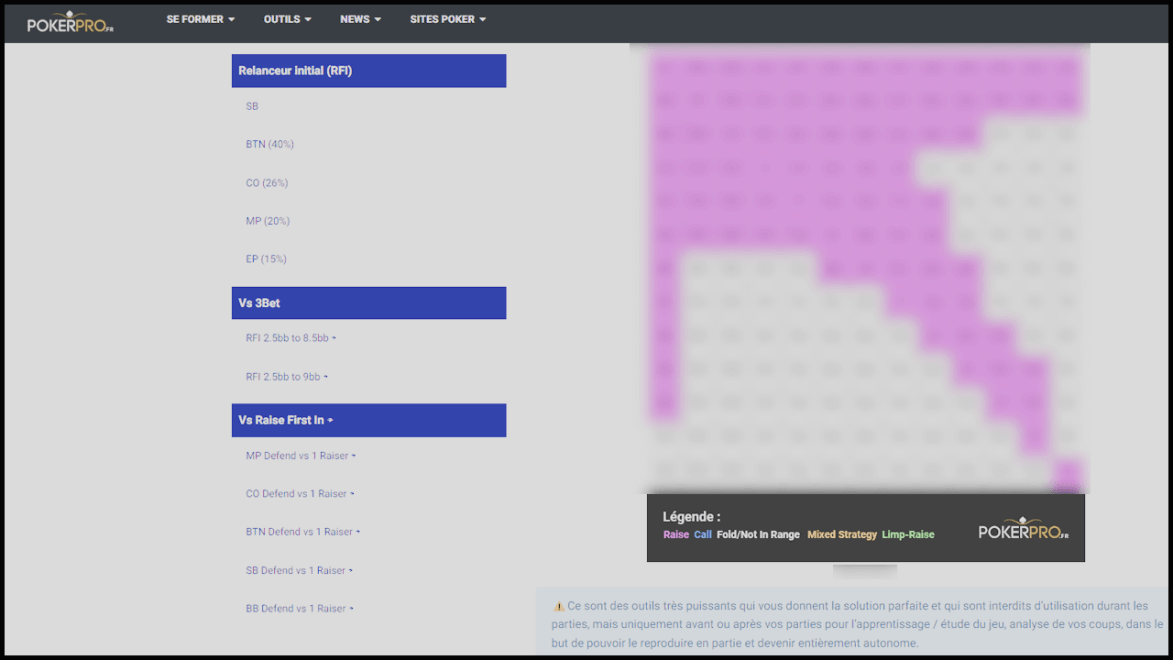Expand BTN Defend vs 1 Raiser
Screen dimensions: 1173x660
tap(302, 532)
